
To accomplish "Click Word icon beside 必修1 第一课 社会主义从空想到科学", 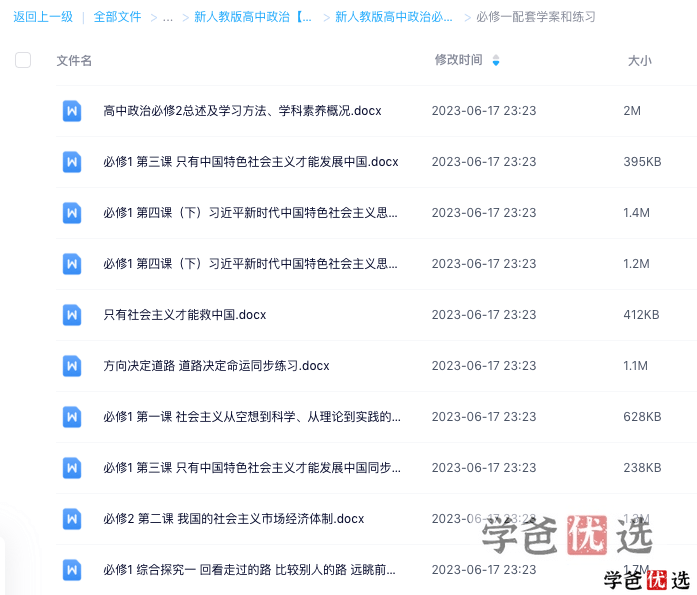I will click(x=72, y=417).
